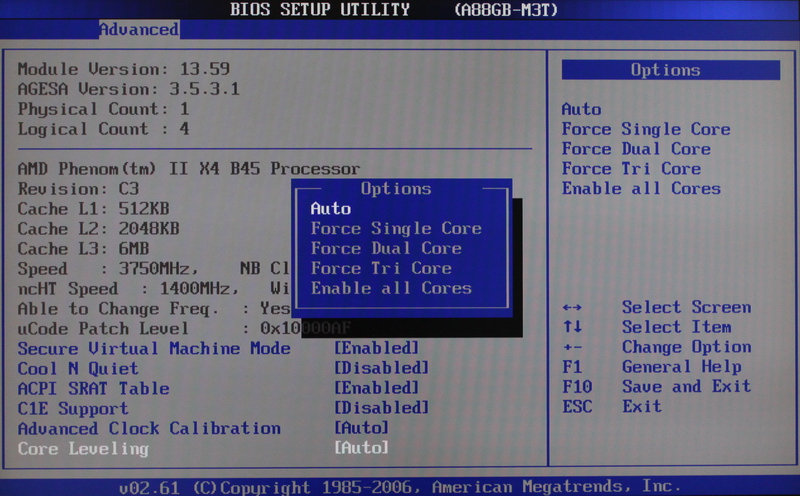Image resolution: width=800 pixels, height=496 pixels.
Task: Click American Megatrends copyright footer
Action: [400, 487]
